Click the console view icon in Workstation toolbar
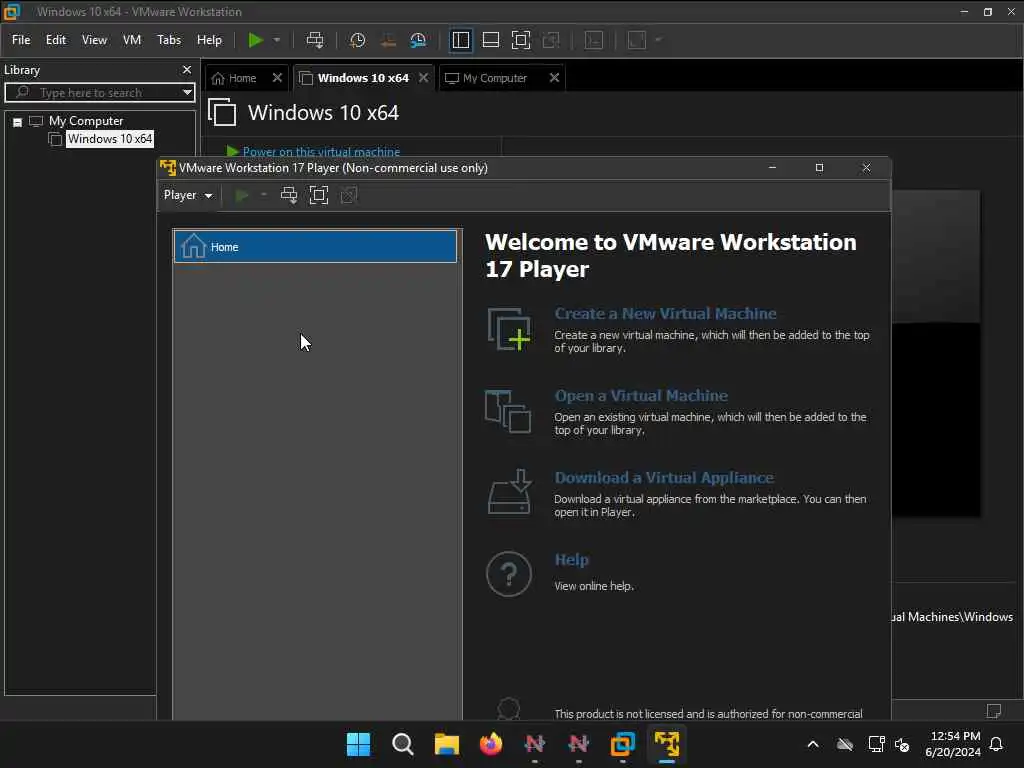1024x768 pixels. coord(594,40)
